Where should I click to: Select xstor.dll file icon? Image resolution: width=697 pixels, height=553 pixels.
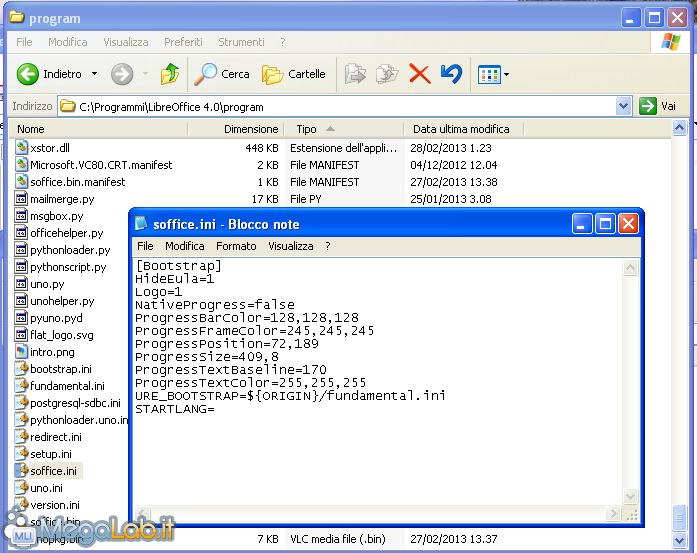[21, 147]
